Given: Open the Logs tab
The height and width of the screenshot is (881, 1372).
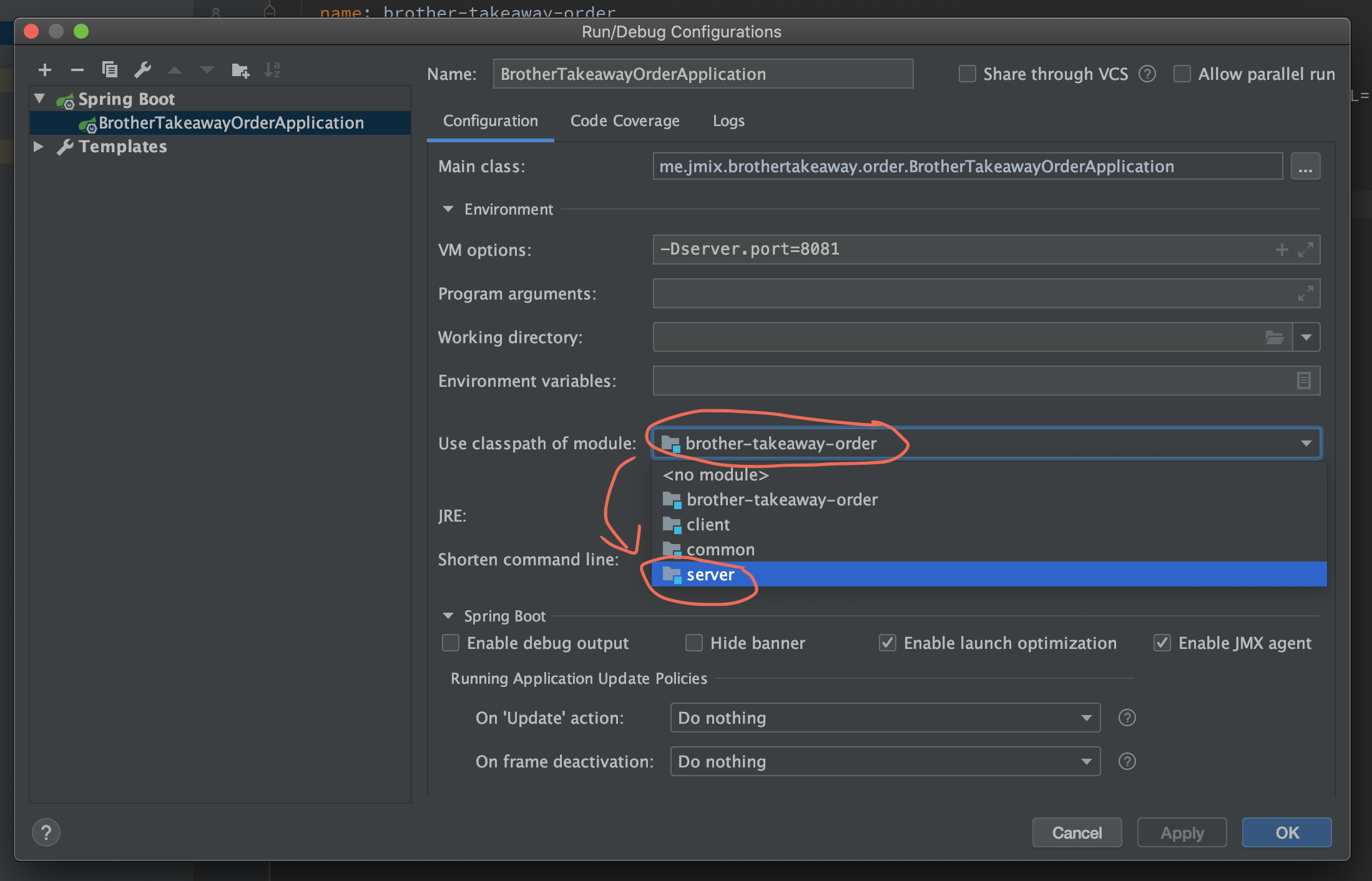Looking at the screenshot, I should (x=728, y=120).
